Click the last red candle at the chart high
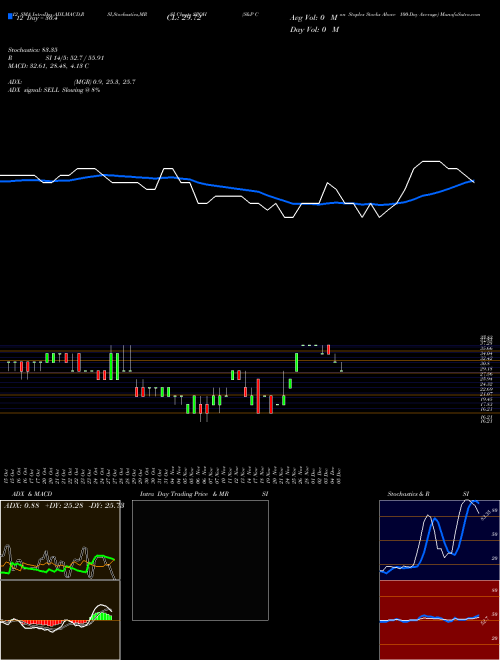 coord(329,349)
